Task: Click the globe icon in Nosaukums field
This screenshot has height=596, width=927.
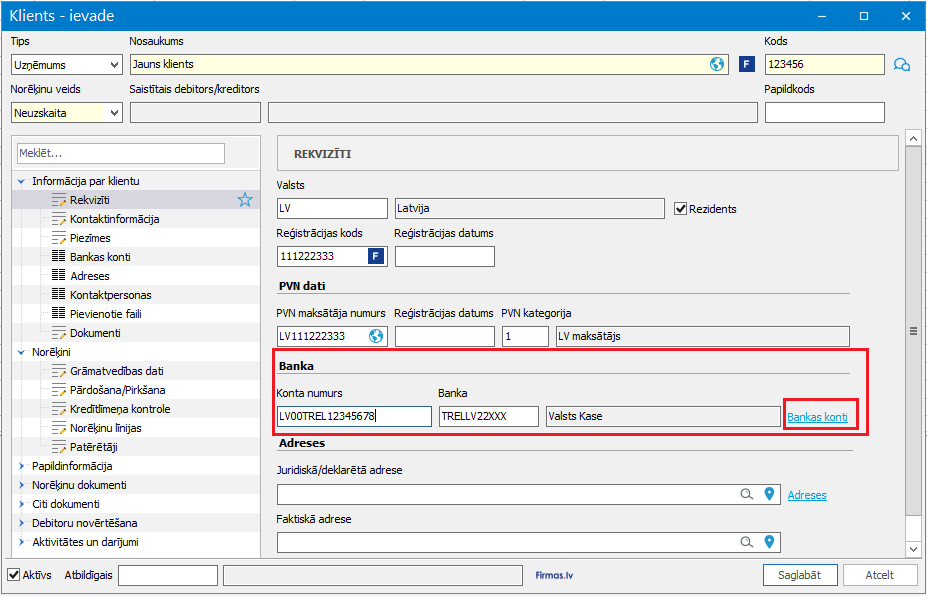Action: (717, 64)
